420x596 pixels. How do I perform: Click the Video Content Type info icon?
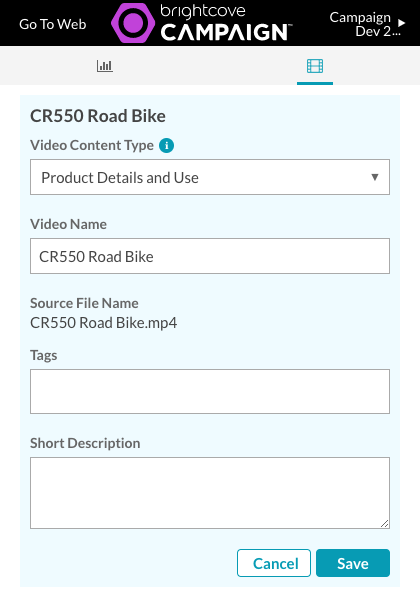166,145
